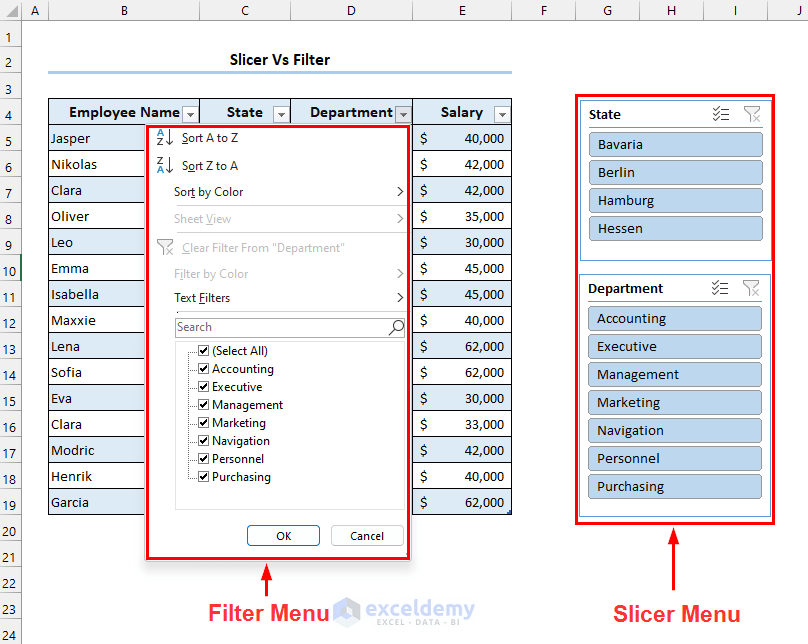
Task: Toggle the Berlin button in the State slicer
Action: (675, 172)
